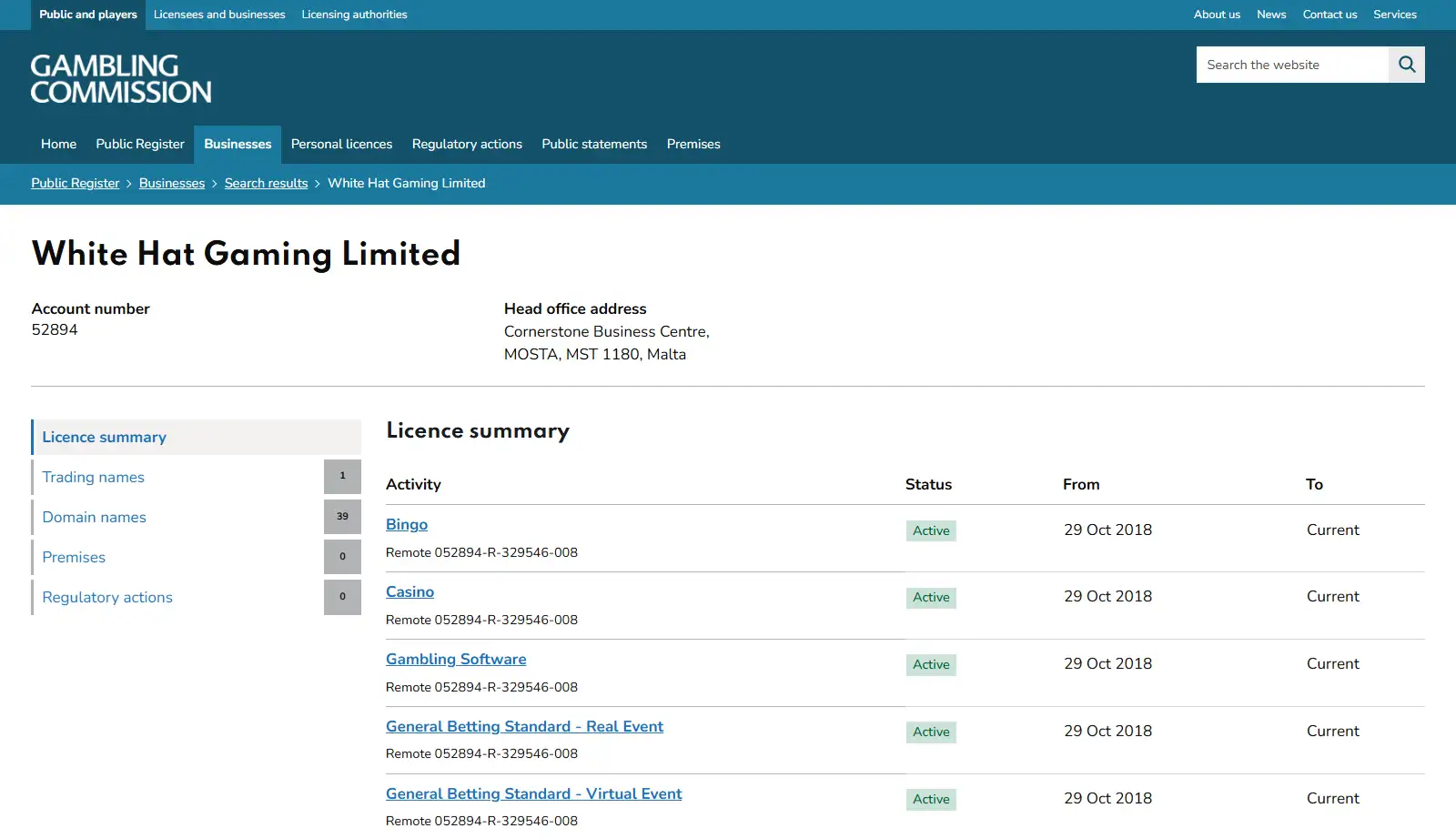Image resolution: width=1456 pixels, height=838 pixels.
Task: Select the Businesses navigation item
Action: click(238, 144)
